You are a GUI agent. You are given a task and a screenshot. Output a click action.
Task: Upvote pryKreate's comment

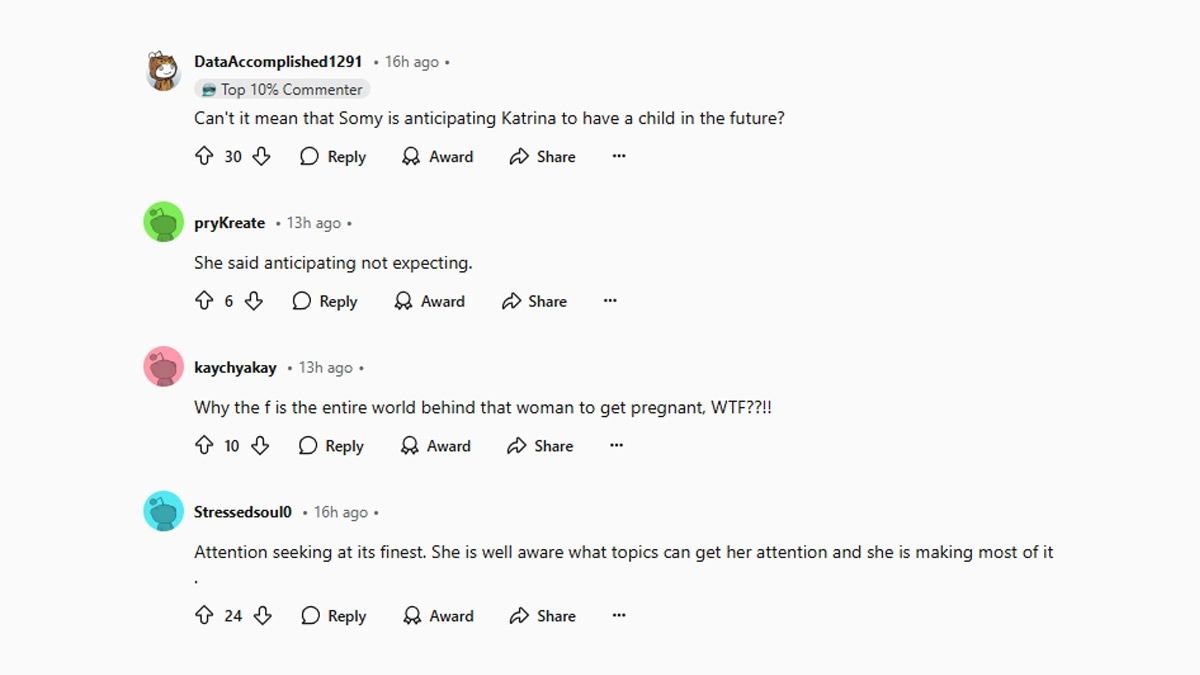click(x=204, y=301)
